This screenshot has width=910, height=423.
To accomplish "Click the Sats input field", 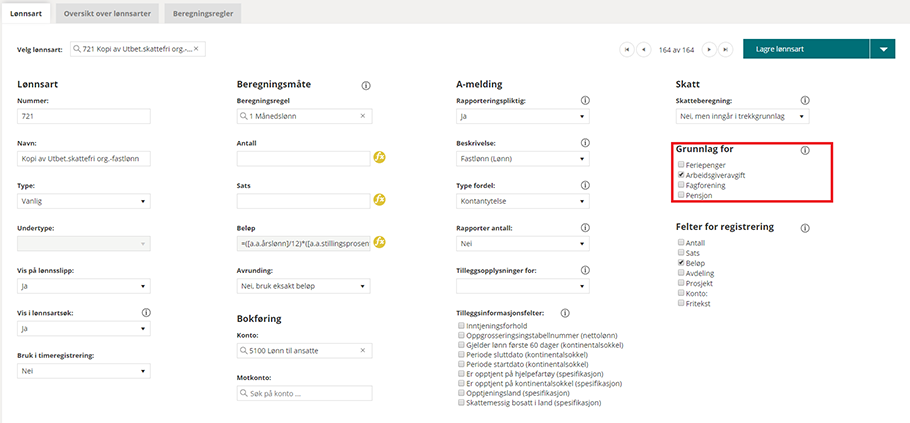I will [304, 201].
